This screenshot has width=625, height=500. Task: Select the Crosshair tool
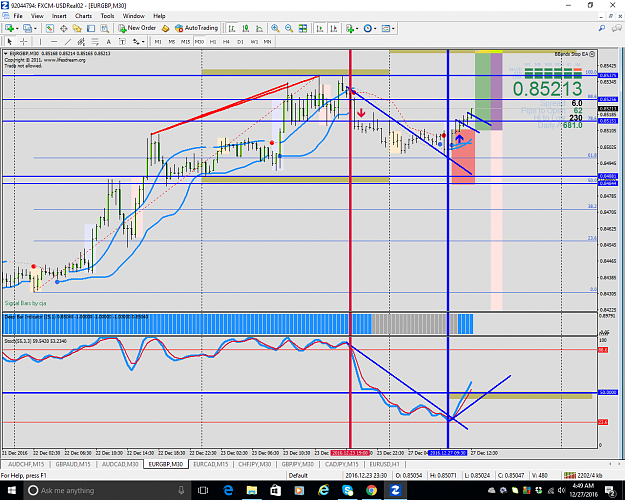point(24,41)
